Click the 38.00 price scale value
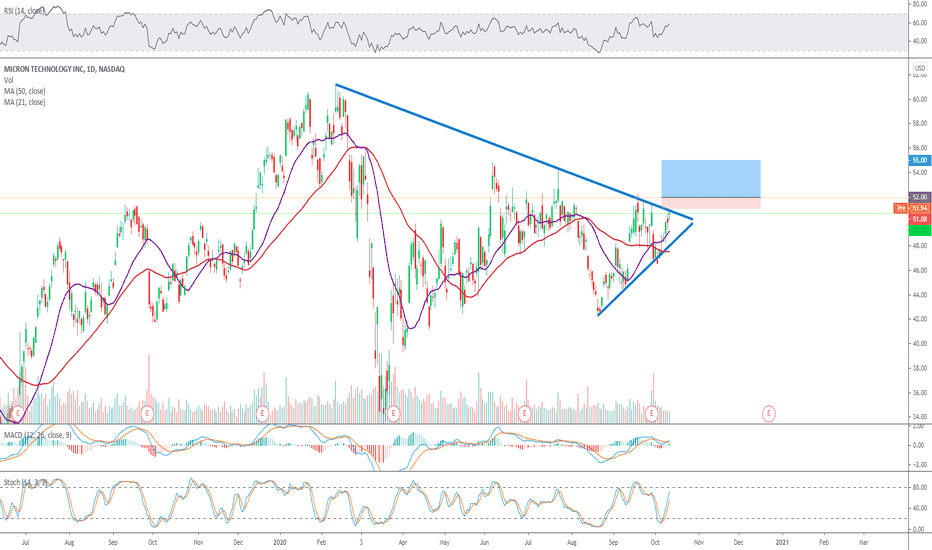 tap(920, 368)
